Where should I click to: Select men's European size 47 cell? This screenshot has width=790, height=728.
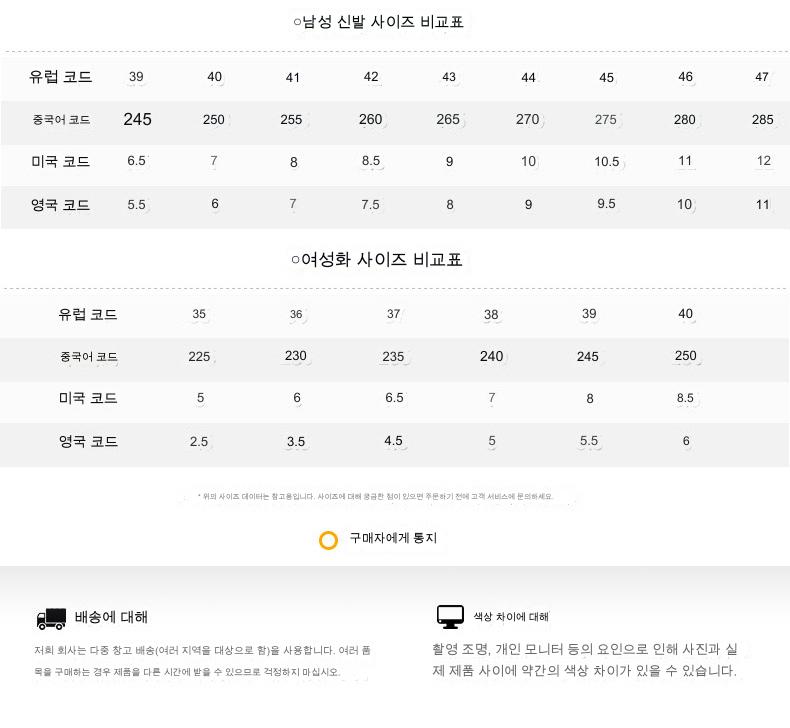pos(762,77)
